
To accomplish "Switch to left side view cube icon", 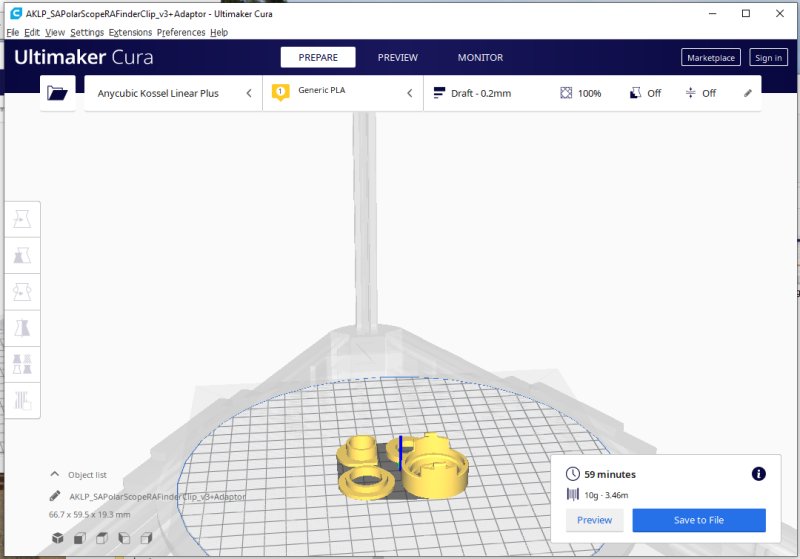I will (x=124, y=538).
